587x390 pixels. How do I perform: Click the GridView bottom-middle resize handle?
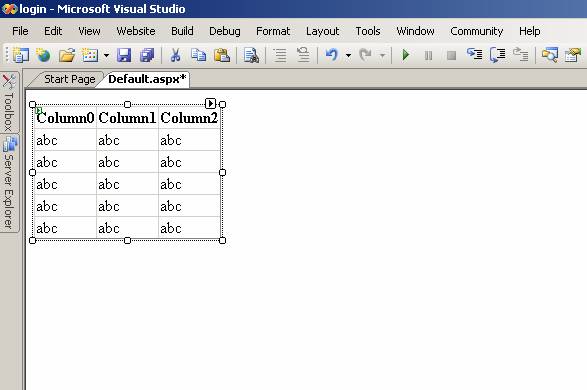(127, 240)
